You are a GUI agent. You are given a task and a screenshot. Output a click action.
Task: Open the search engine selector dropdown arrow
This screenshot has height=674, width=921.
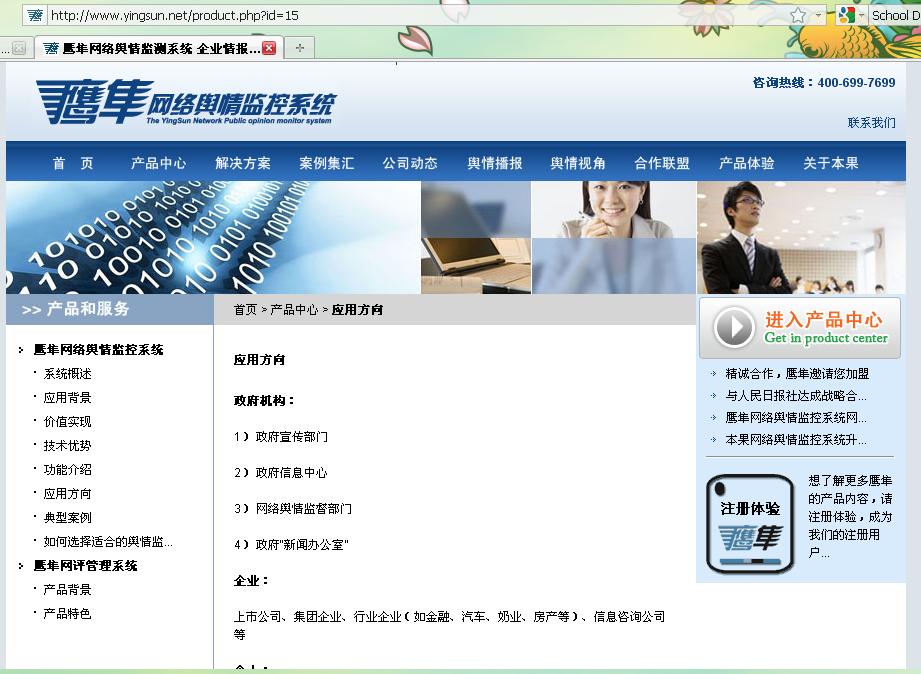[862, 15]
